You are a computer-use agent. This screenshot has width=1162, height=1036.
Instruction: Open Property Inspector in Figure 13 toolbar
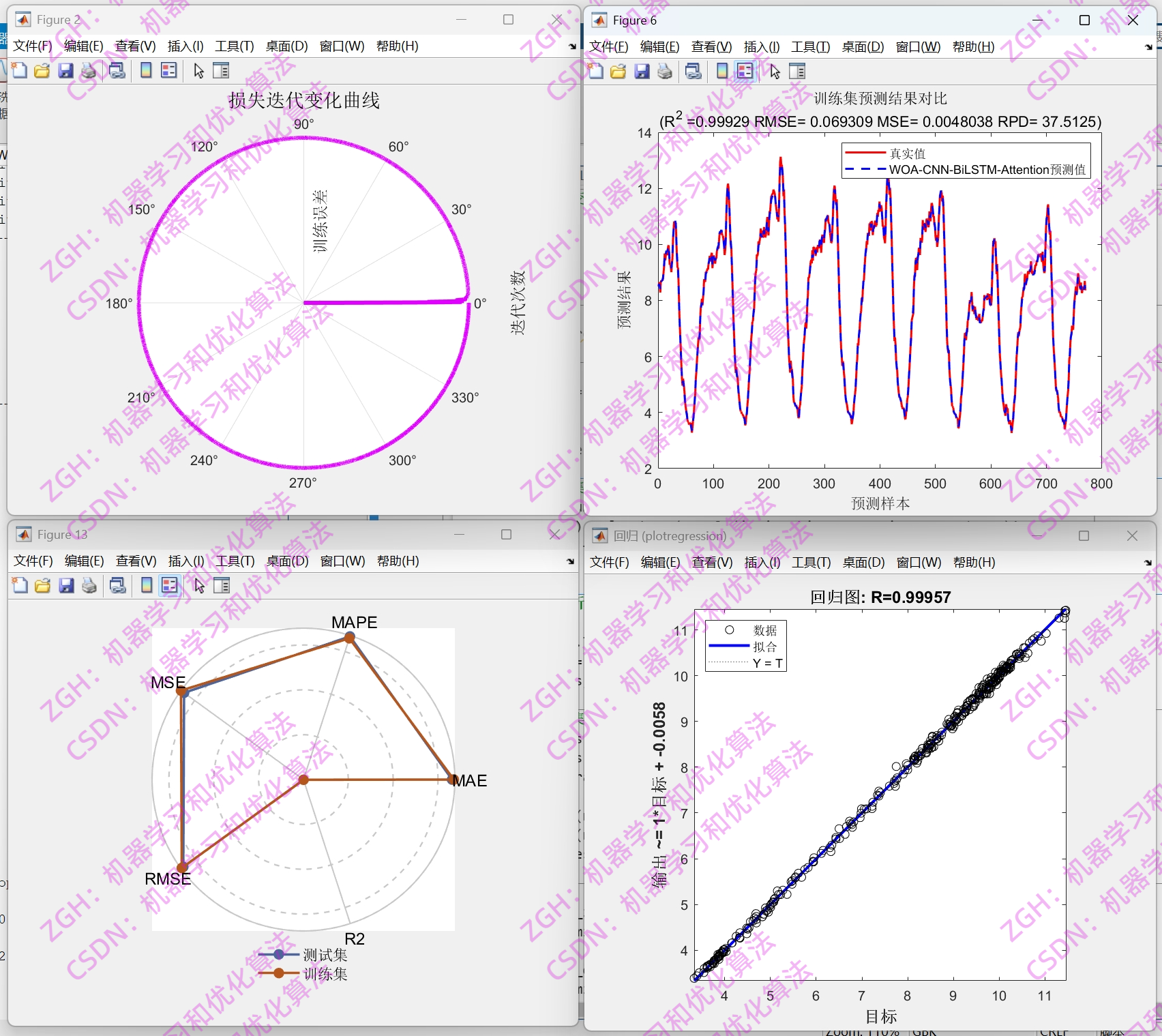222,585
